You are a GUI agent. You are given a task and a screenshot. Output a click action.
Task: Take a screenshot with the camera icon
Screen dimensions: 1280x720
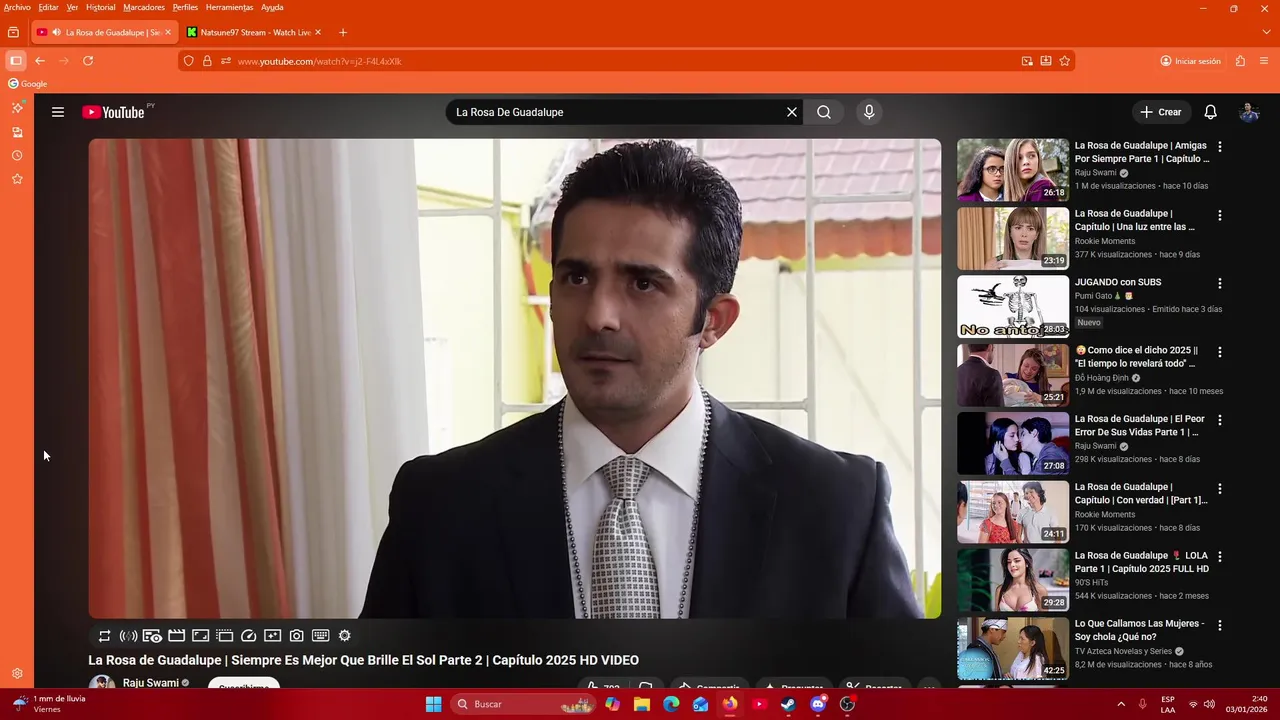[x=297, y=636]
